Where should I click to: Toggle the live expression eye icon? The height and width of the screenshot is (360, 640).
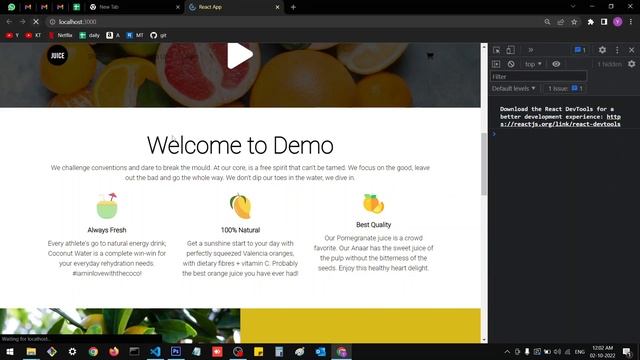[556, 64]
